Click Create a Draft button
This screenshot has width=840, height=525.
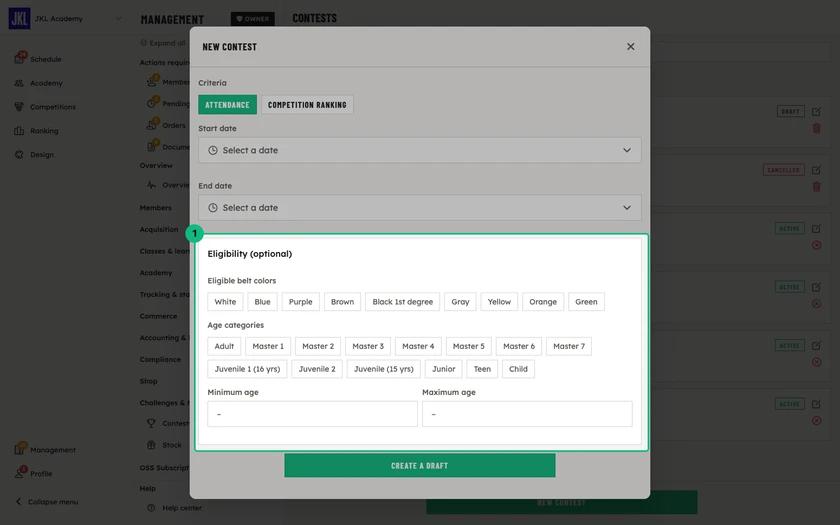419,466
